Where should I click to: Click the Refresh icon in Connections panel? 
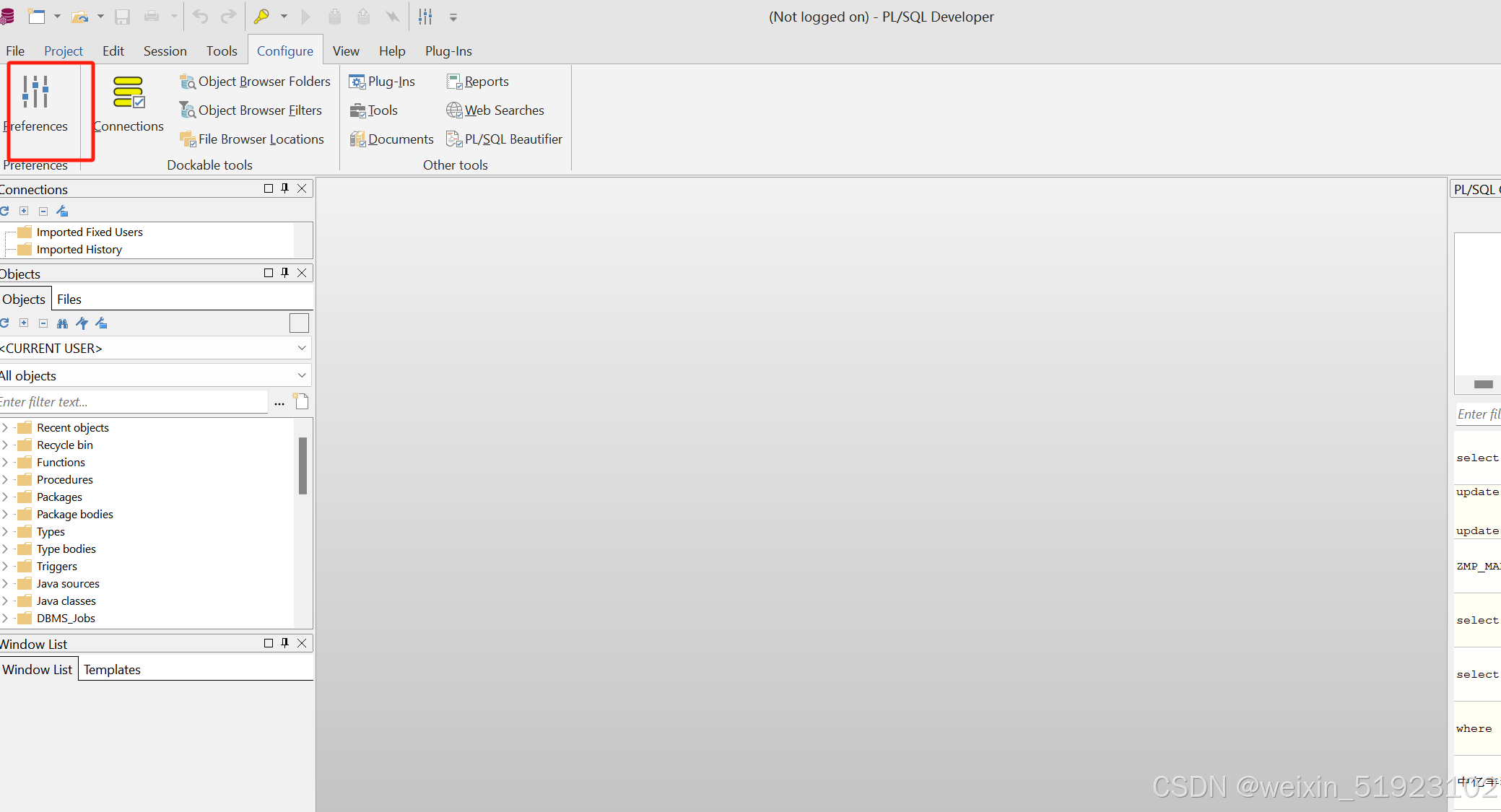click(x=5, y=211)
